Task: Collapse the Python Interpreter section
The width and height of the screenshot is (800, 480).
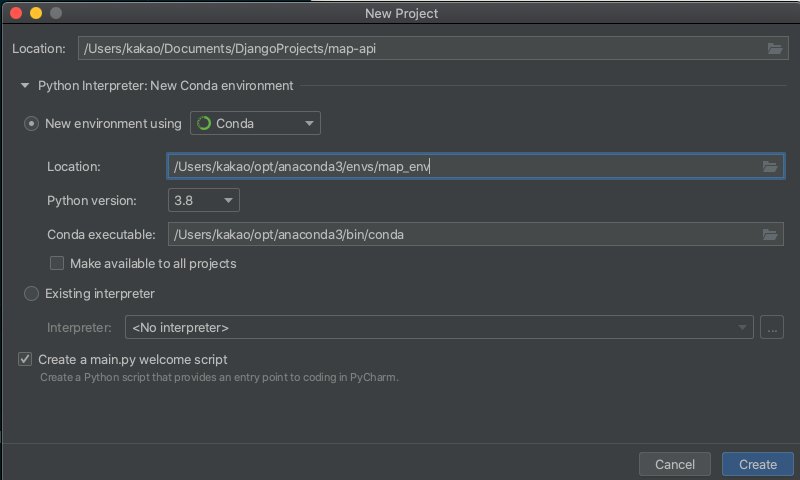Action: coord(24,86)
